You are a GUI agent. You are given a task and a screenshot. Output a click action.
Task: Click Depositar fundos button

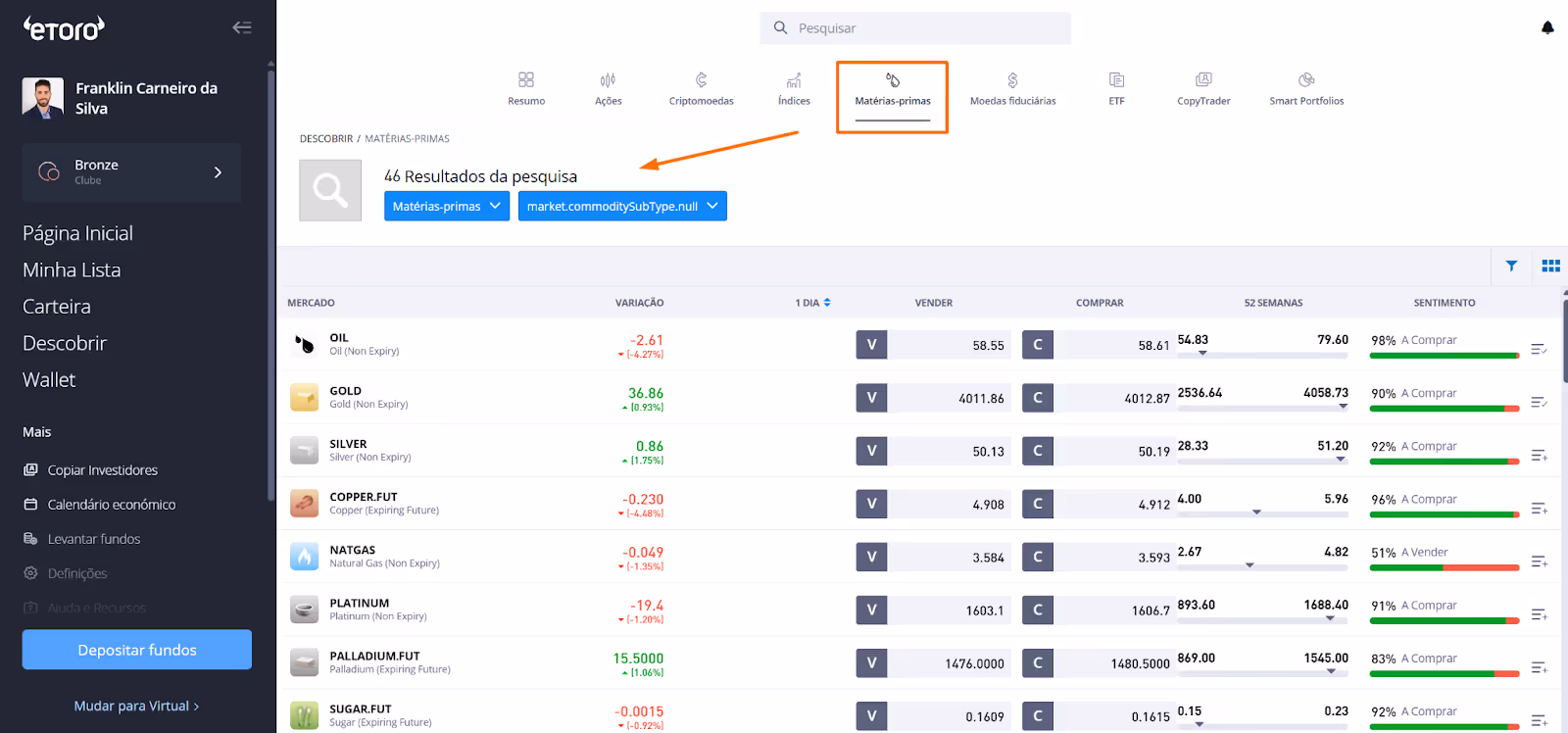pos(137,650)
